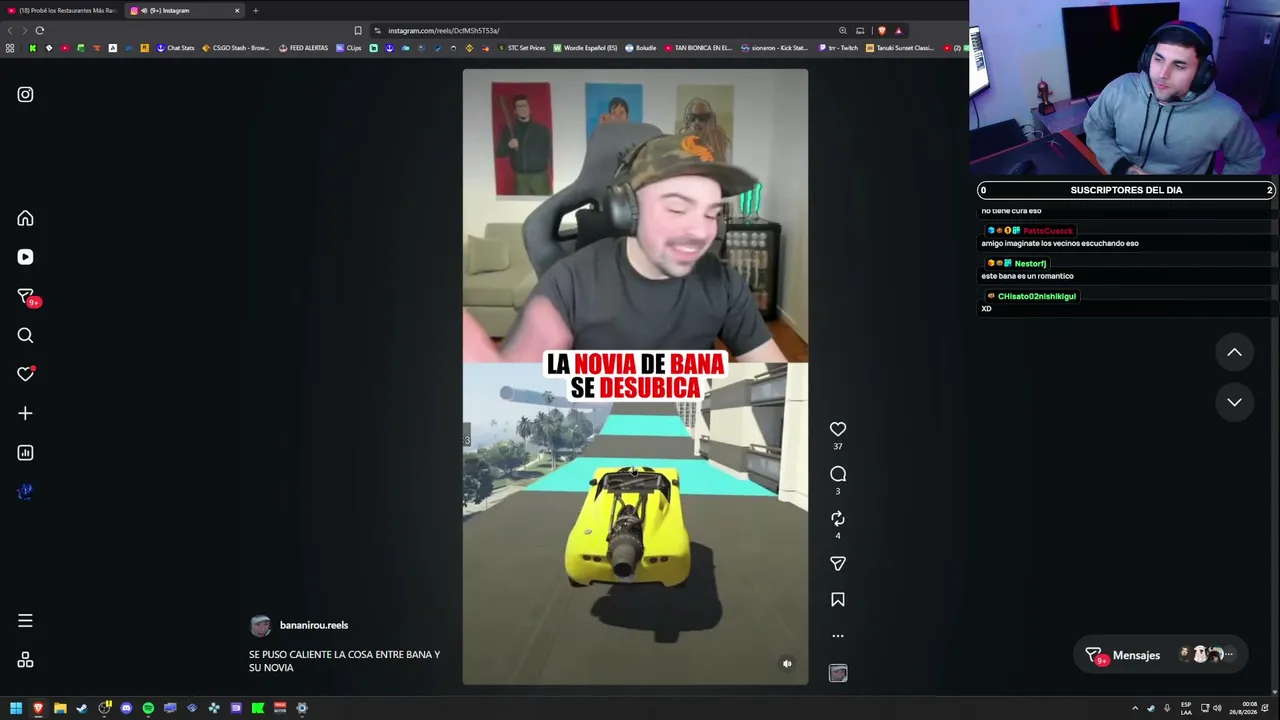This screenshot has height=720, width=1280.
Task: Open the ESP LAA keyboard language indicator
Action: click(1186, 709)
